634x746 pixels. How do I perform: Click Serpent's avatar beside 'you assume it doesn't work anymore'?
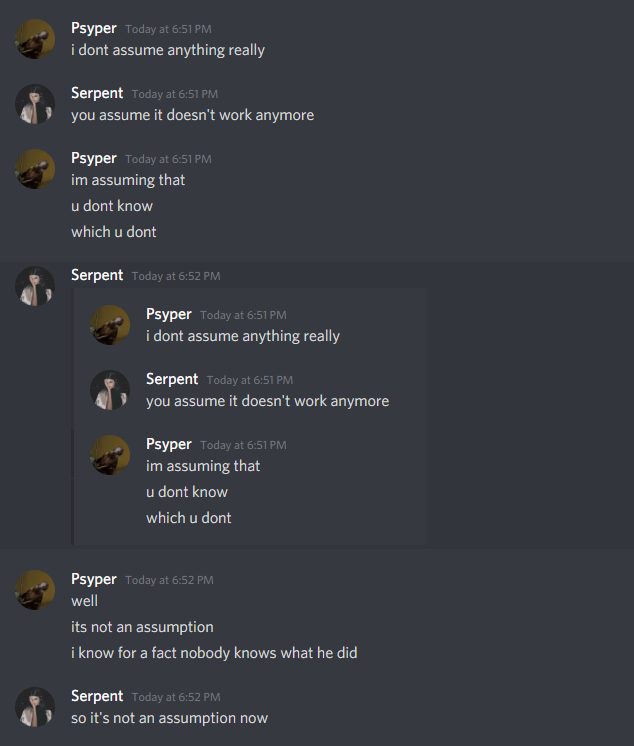[35, 104]
